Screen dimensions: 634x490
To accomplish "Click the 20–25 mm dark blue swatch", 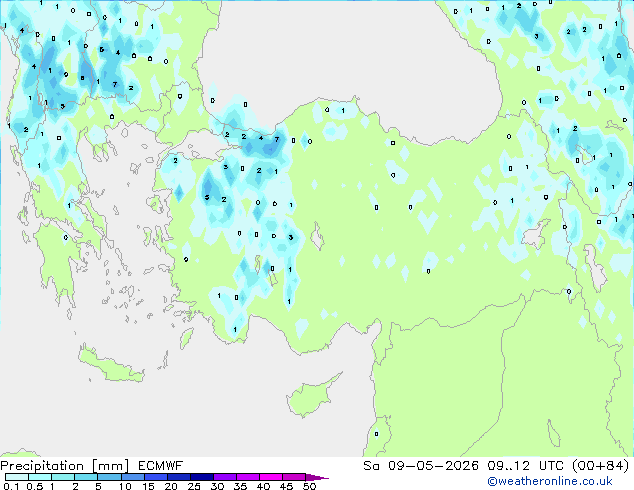I will [x=179, y=477].
